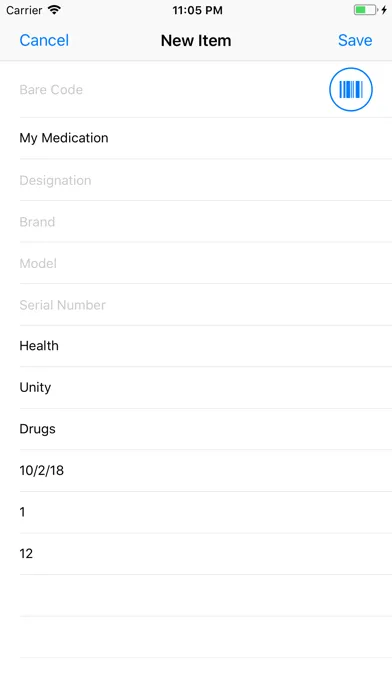Edit the My Medication name field
Screen dimensions: 392x696
coord(206,138)
